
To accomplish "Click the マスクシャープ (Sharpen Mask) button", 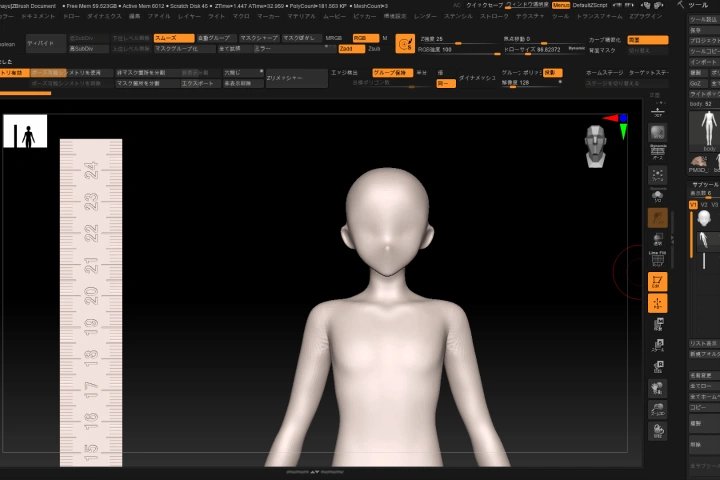I will pyautogui.click(x=259, y=38).
